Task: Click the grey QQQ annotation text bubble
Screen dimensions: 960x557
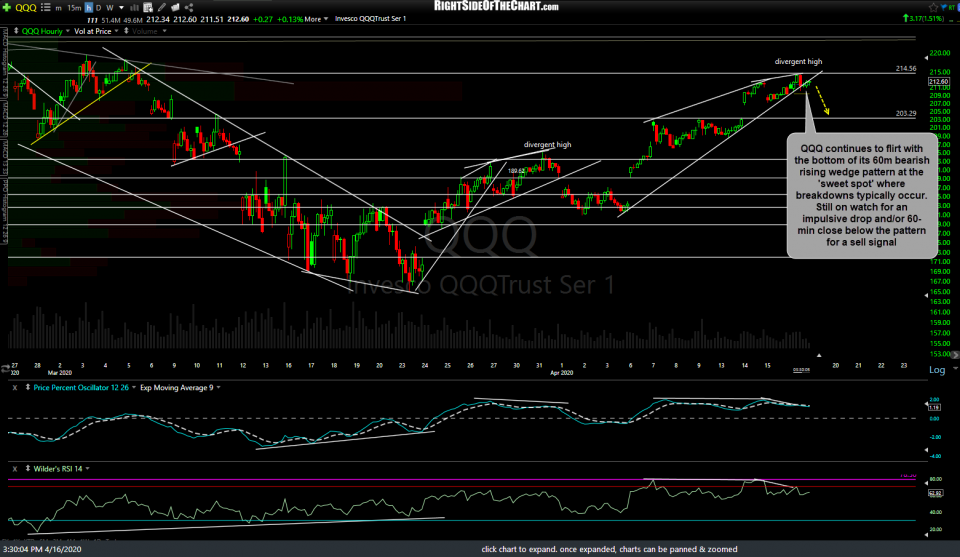Action: coord(861,195)
